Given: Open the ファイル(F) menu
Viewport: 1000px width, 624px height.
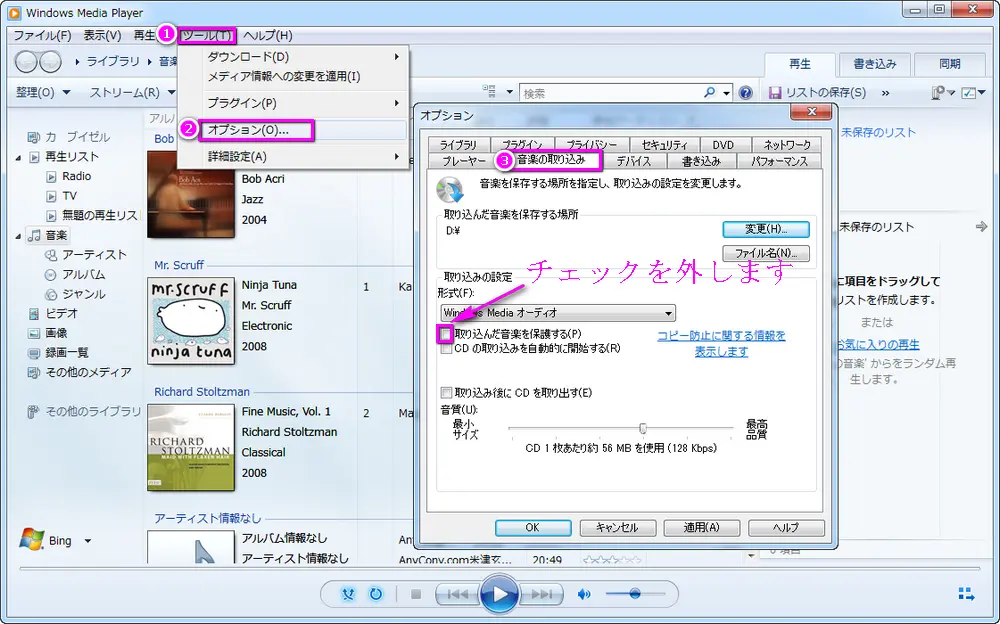Looking at the screenshot, I should [42, 35].
